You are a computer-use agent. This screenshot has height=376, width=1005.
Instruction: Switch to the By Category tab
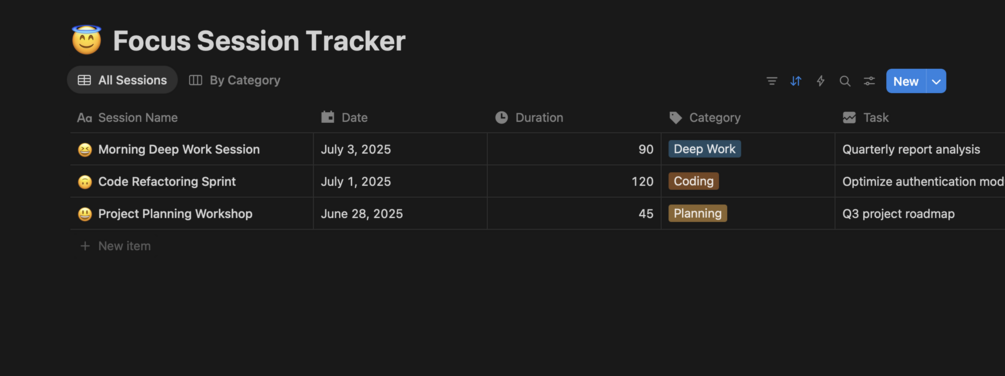click(x=235, y=80)
